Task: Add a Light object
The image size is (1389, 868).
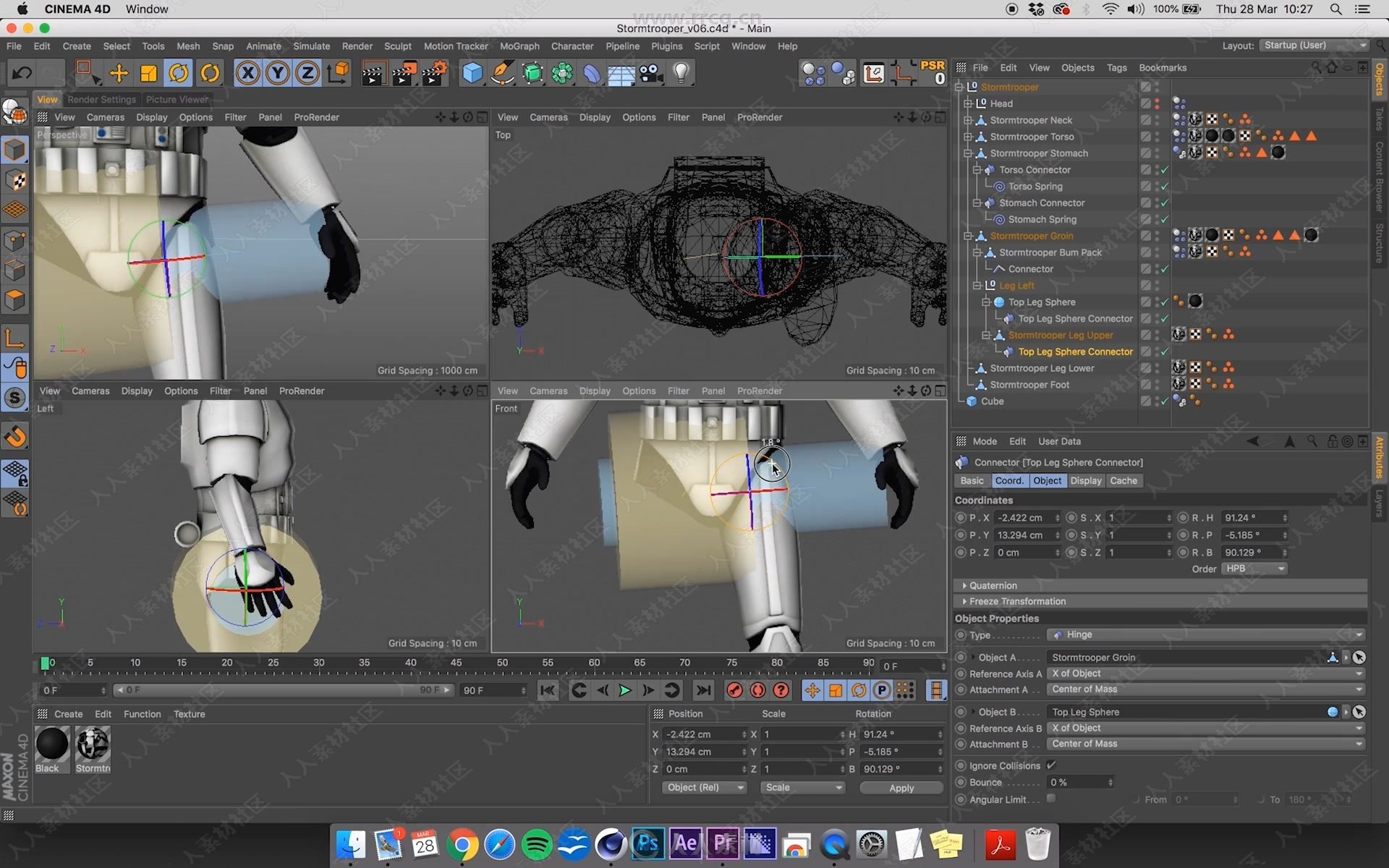Action: coord(681,72)
